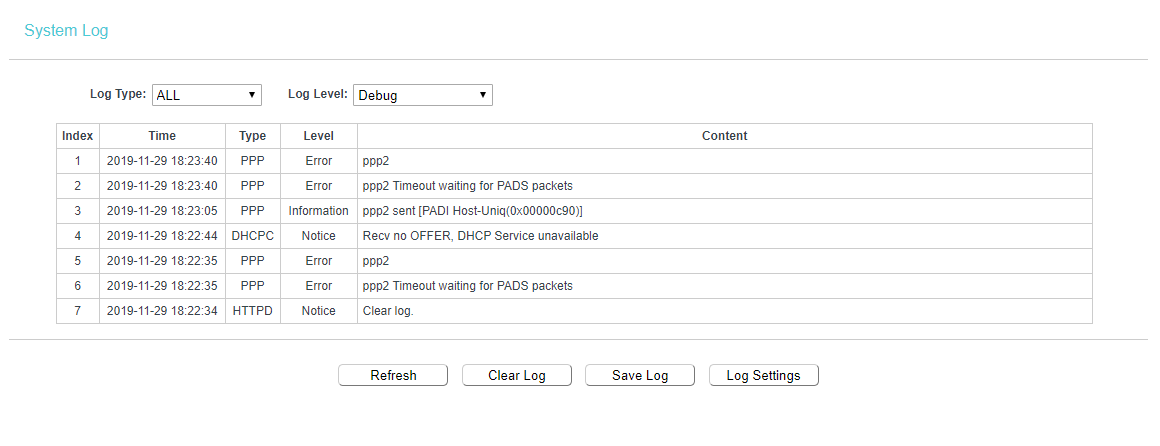Expand the Log Level dropdown
1160x446 pixels.
(422, 95)
